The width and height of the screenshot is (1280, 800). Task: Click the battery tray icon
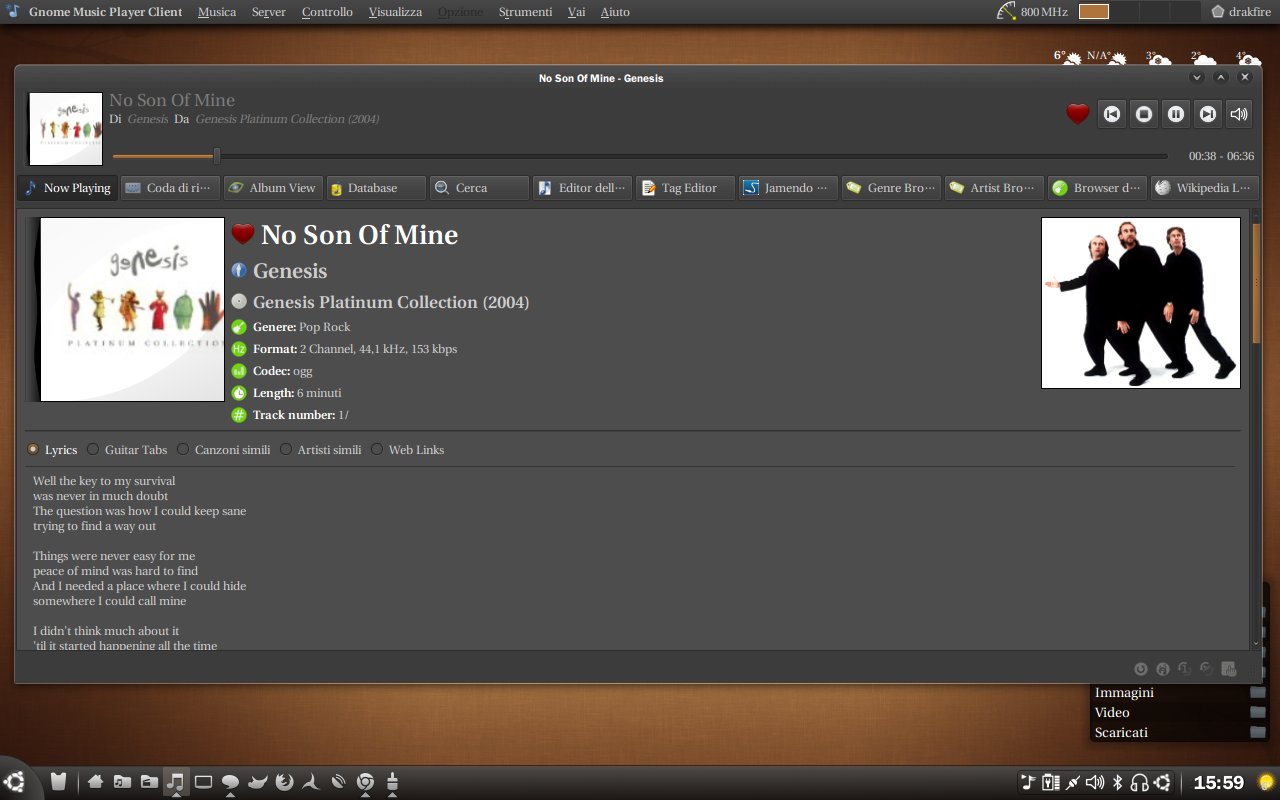click(x=1050, y=782)
